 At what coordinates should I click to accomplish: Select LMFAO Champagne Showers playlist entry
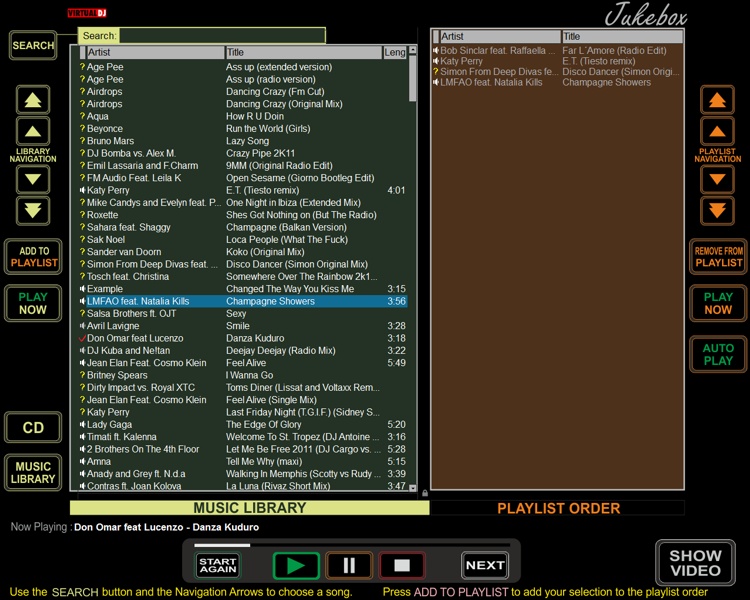[557, 82]
